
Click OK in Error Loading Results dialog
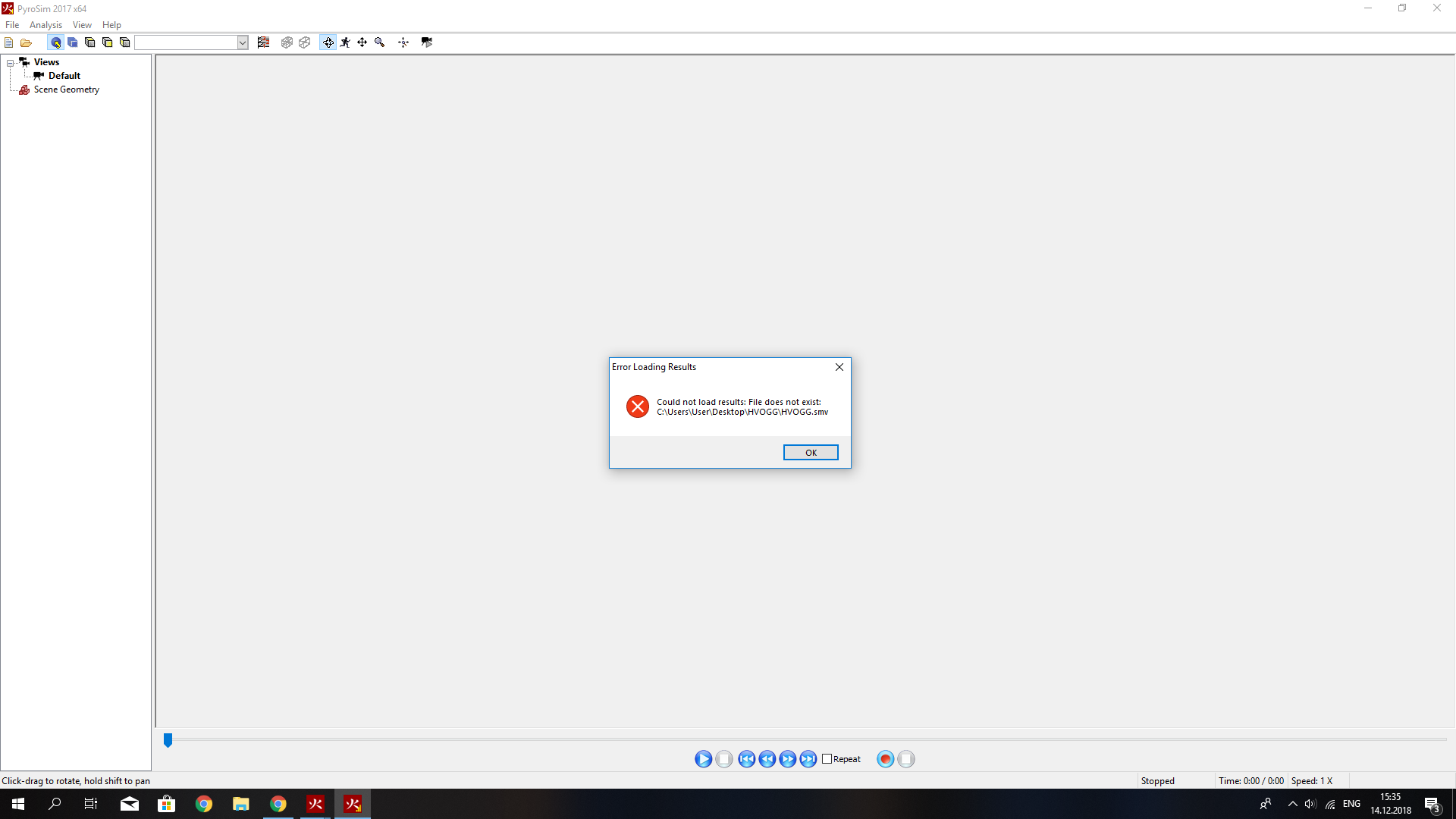[x=811, y=453]
